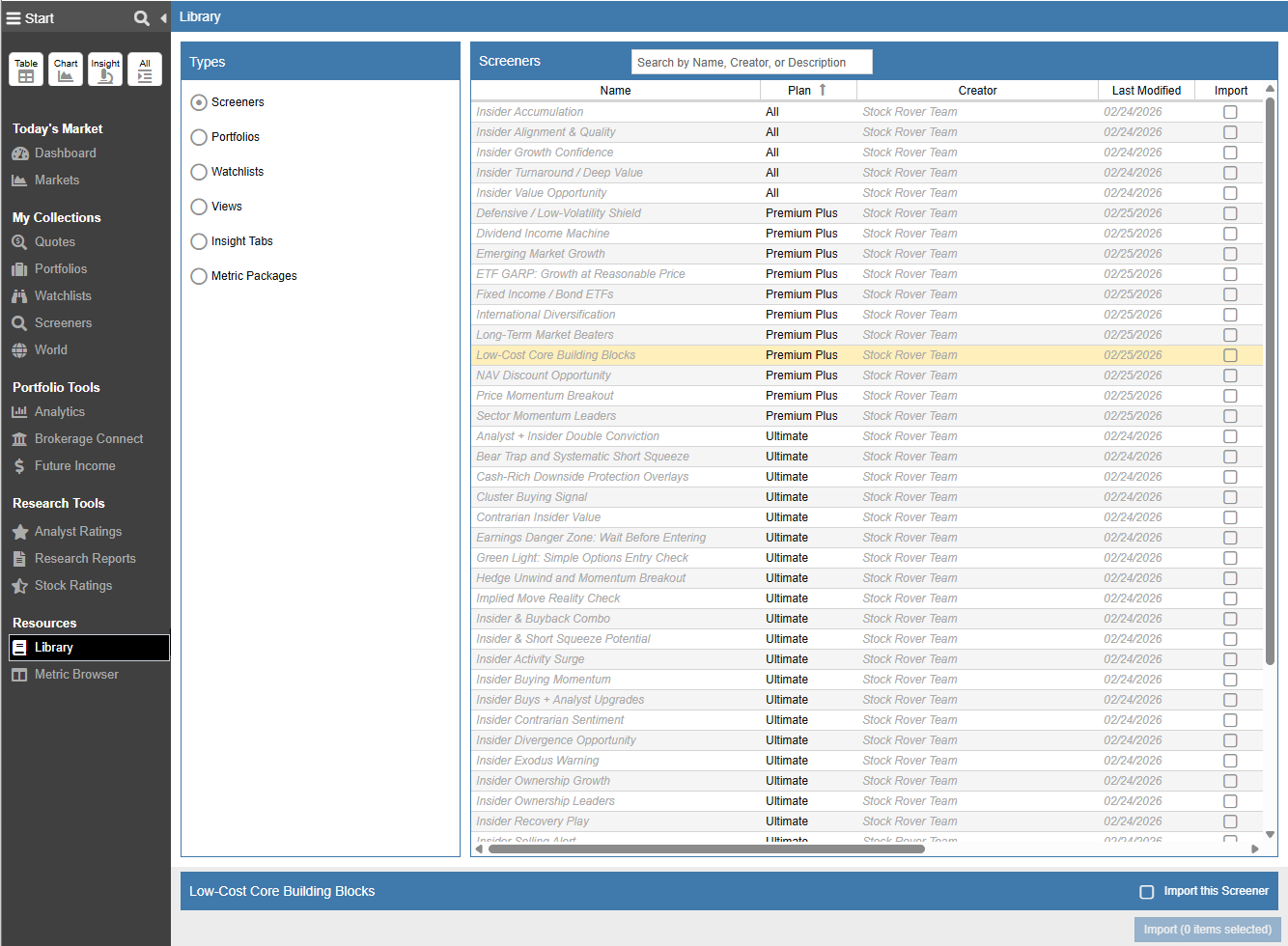
Task: Click the Metric Browser columns icon
Action: (x=19, y=675)
